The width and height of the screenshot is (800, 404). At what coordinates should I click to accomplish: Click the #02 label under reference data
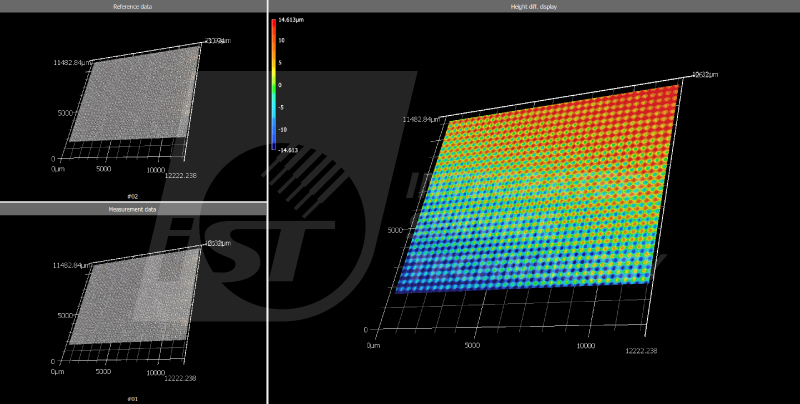click(133, 196)
